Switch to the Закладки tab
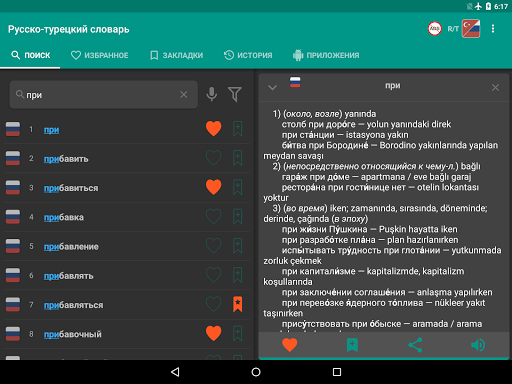This screenshot has height=384, width=512. (177, 55)
